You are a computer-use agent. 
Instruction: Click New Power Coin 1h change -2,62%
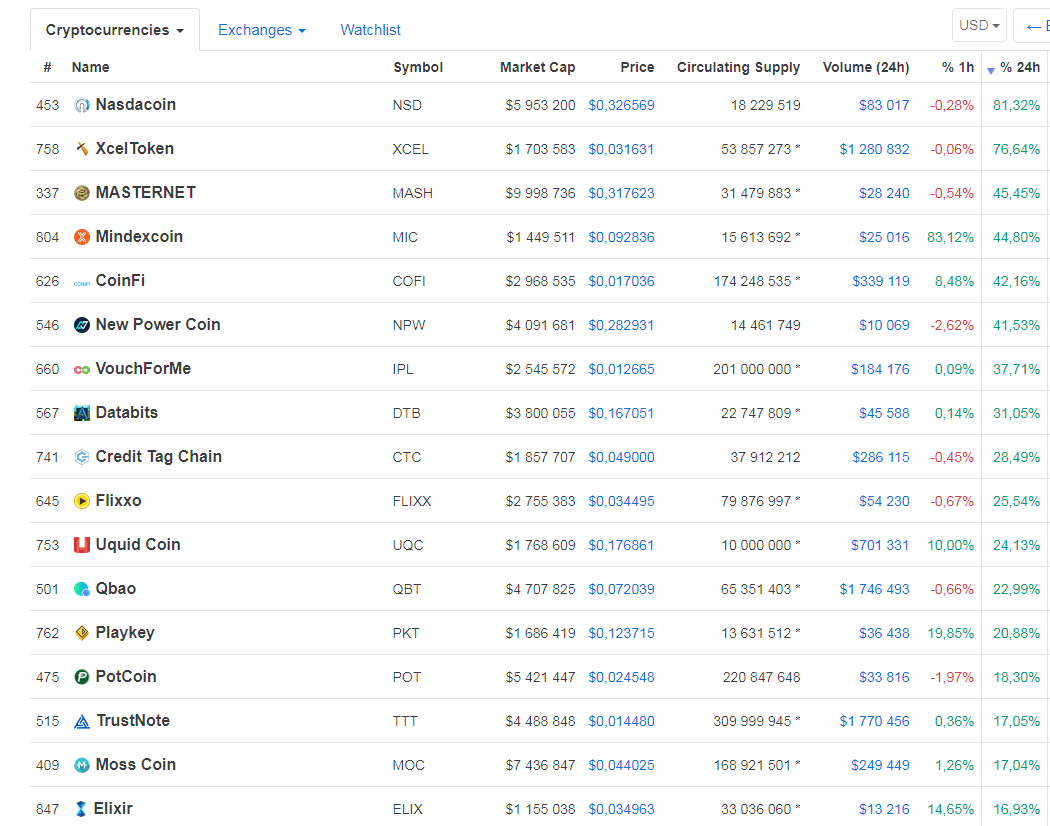pyautogui.click(x=952, y=325)
